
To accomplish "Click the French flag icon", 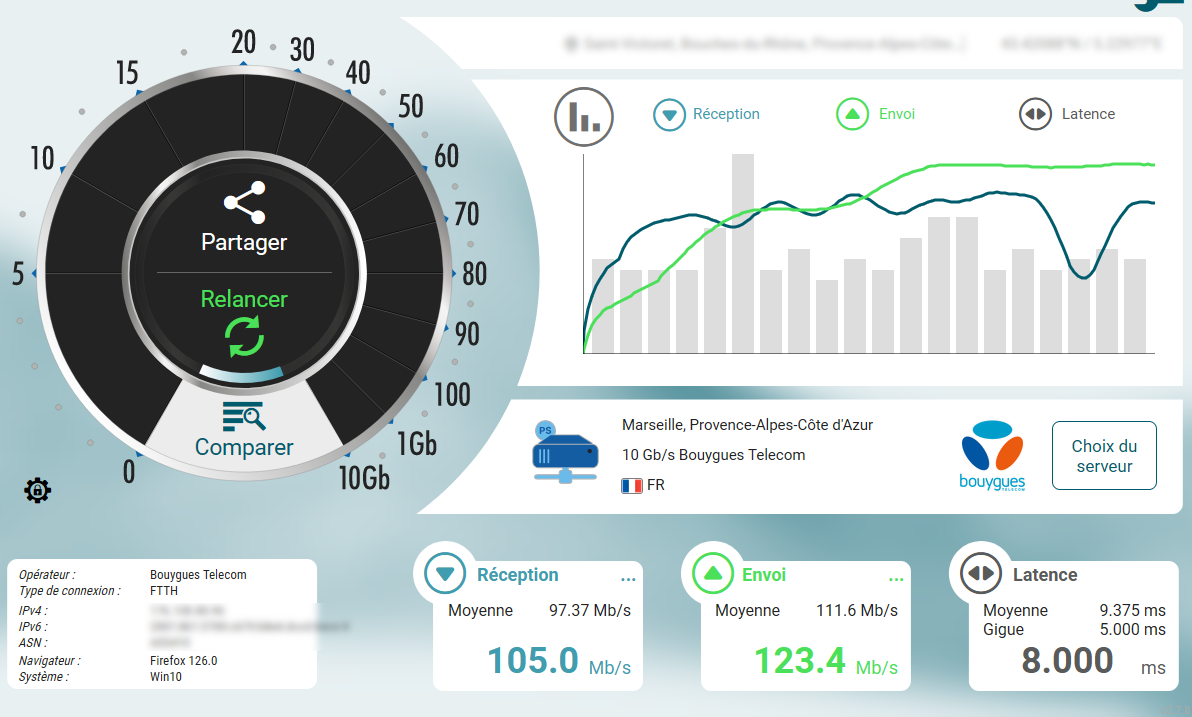I will click(x=631, y=485).
